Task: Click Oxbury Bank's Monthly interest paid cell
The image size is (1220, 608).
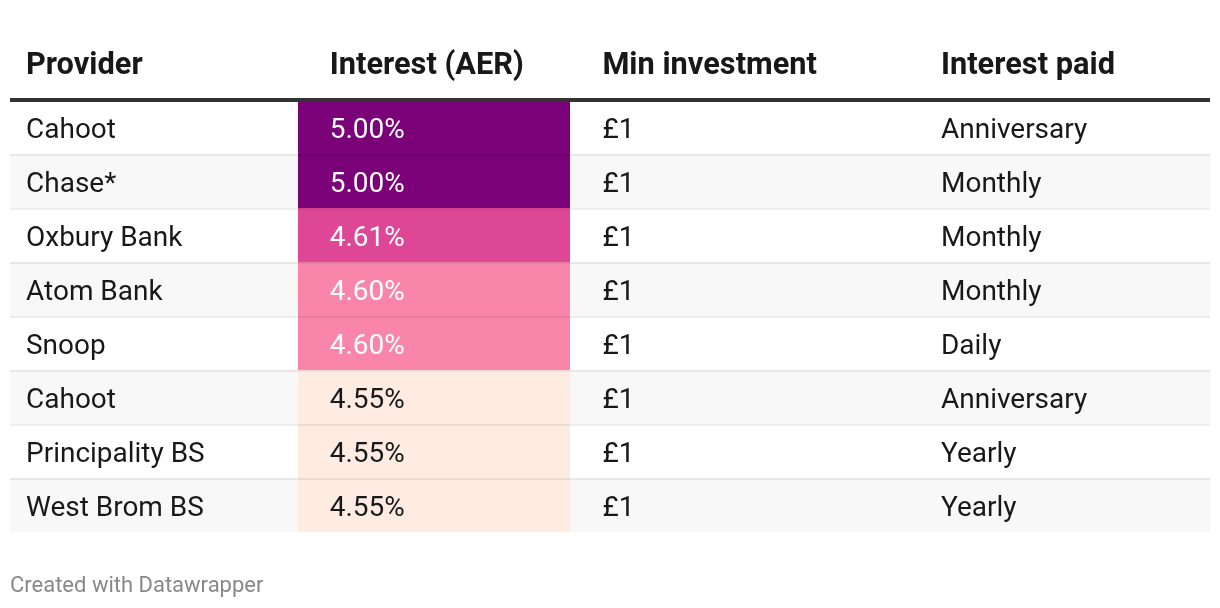Action: (990, 237)
